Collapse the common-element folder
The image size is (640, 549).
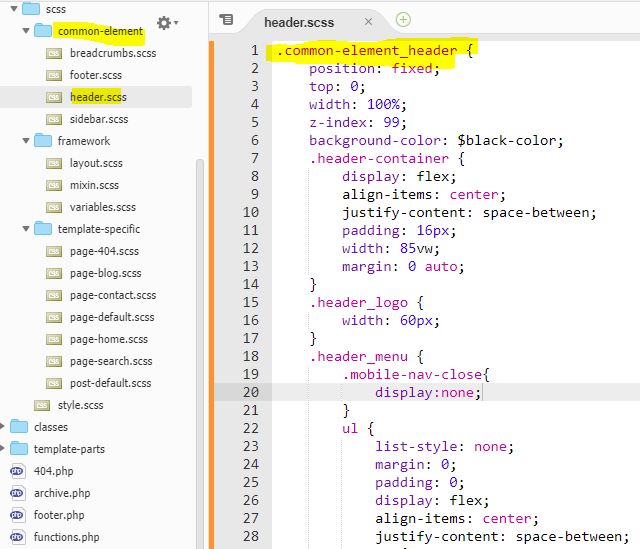[x=25, y=31]
